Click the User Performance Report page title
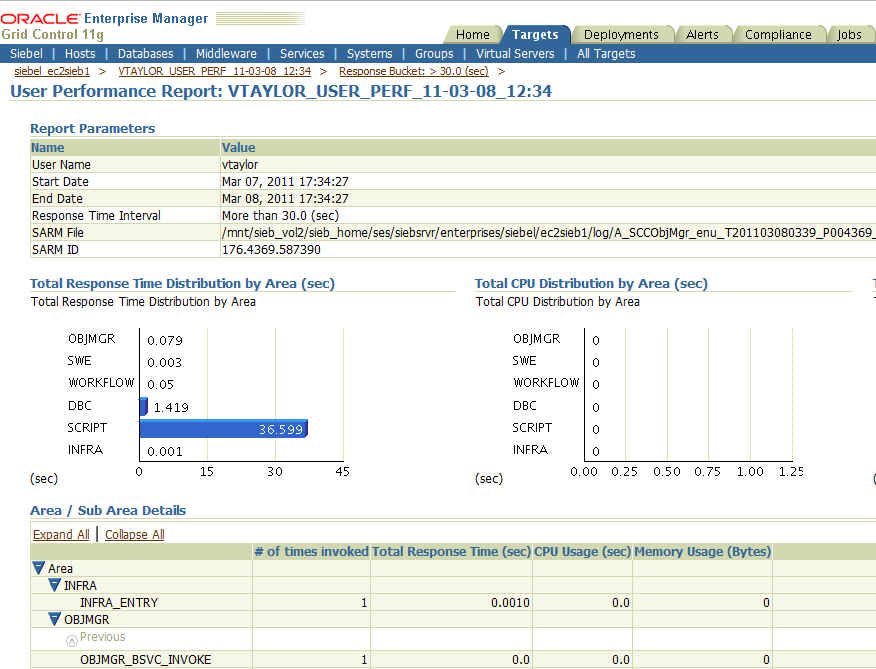The height and width of the screenshot is (669, 876). [281, 91]
